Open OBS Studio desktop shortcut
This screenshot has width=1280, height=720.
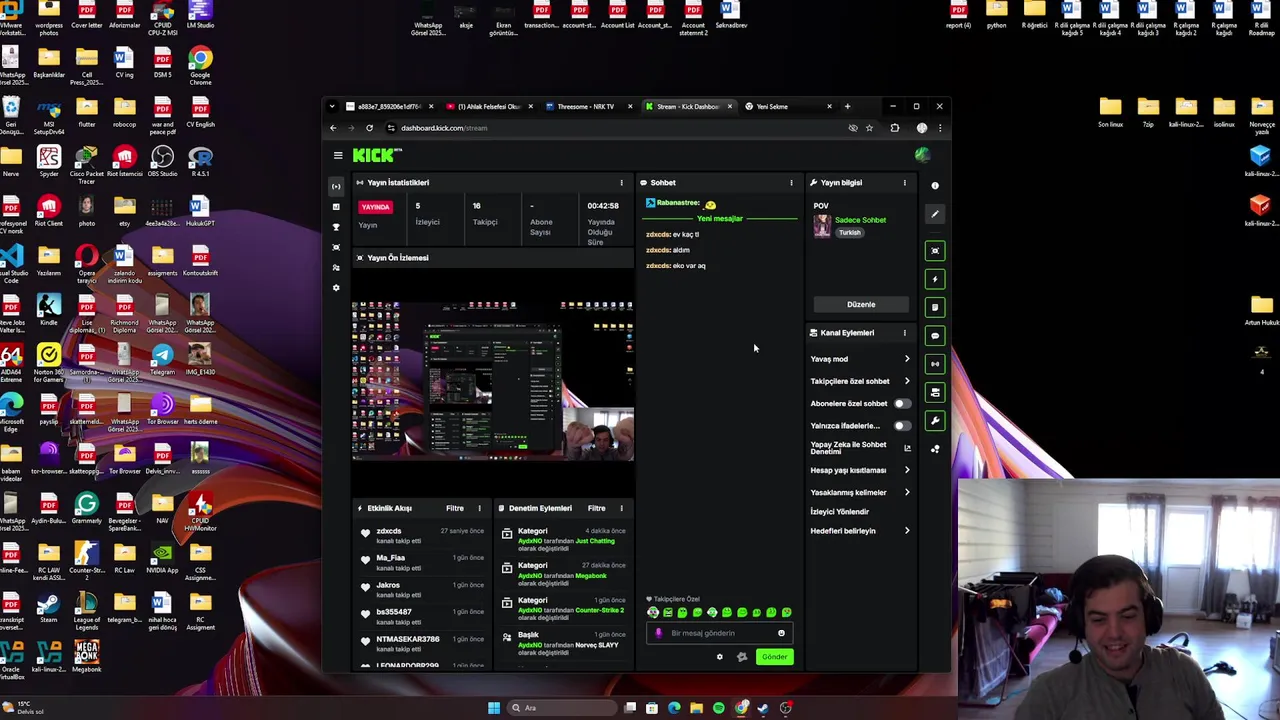pos(162,161)
